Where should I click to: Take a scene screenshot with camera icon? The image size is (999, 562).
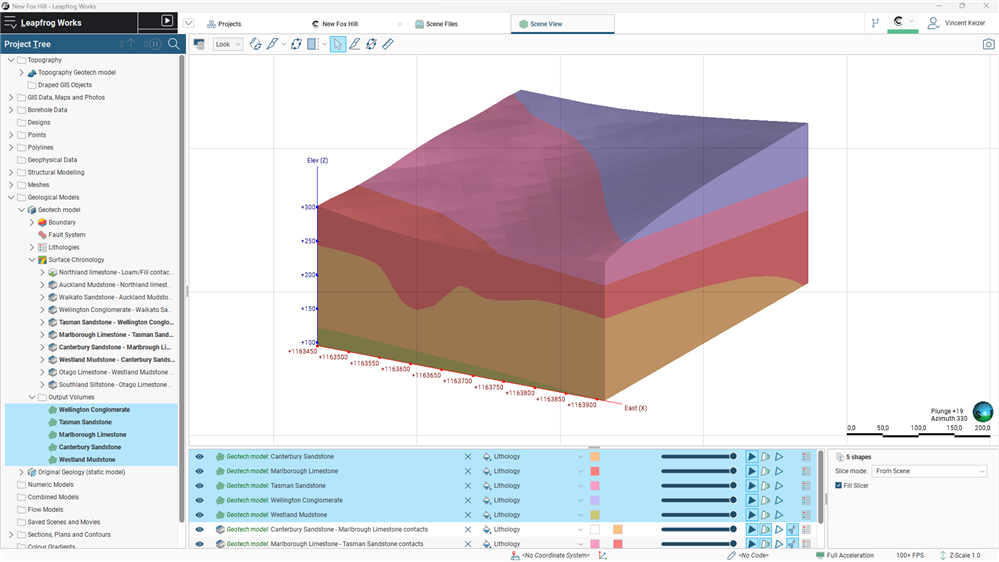tap(988, 44)
